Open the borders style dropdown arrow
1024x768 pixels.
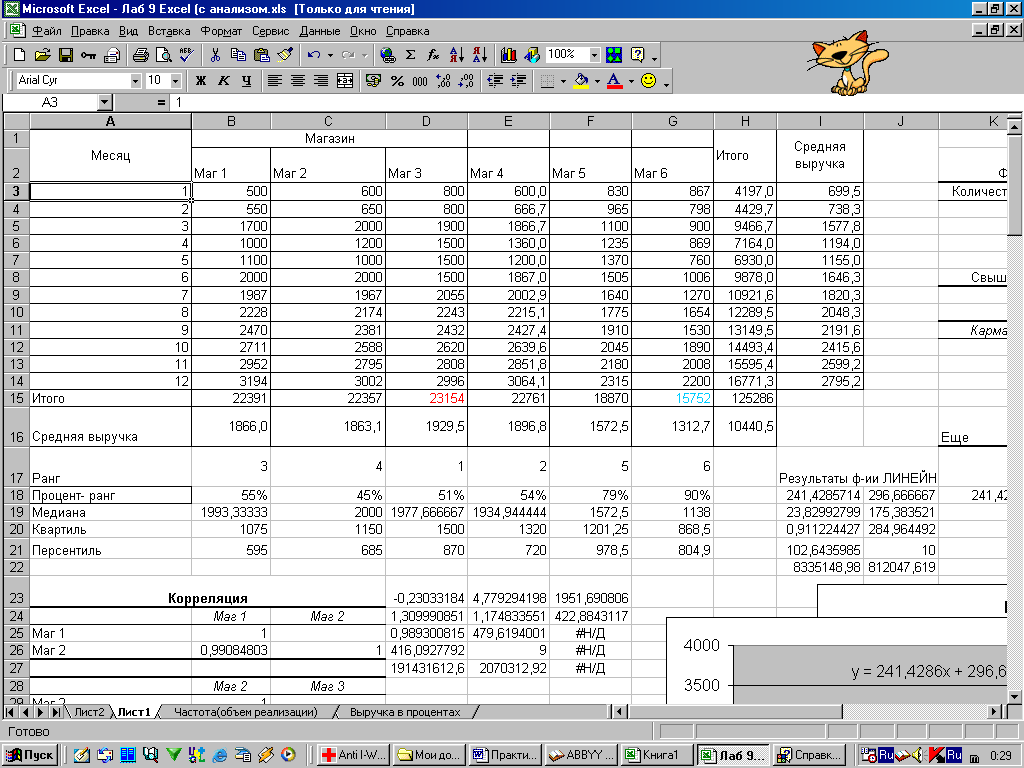[x=563, y=80]
